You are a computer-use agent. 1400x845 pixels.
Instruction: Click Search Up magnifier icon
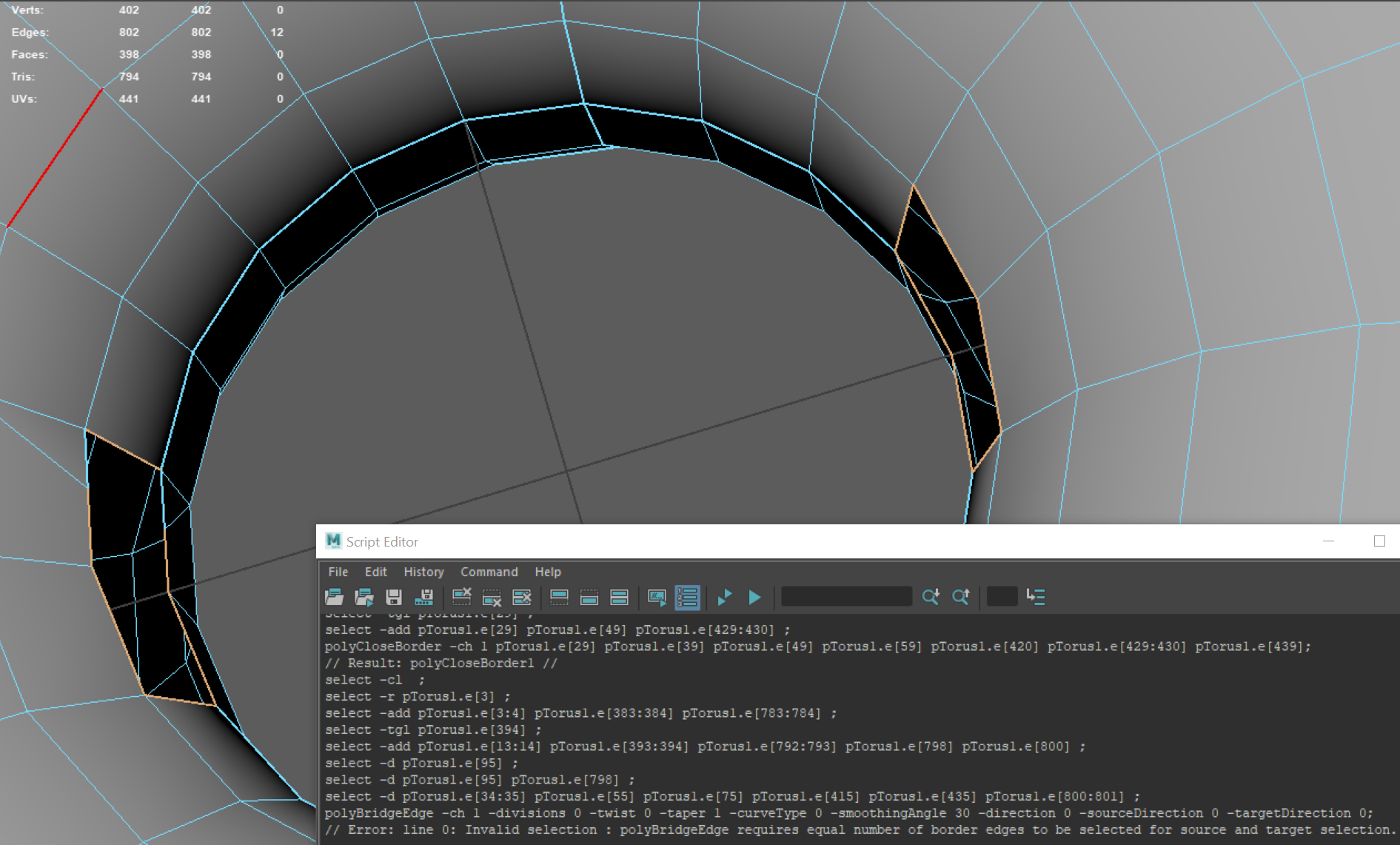[x=961, y=597]
